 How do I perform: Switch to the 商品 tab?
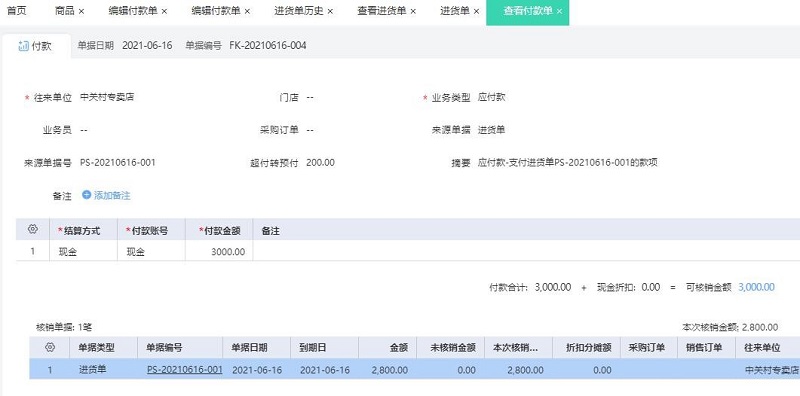coord(64,11)
